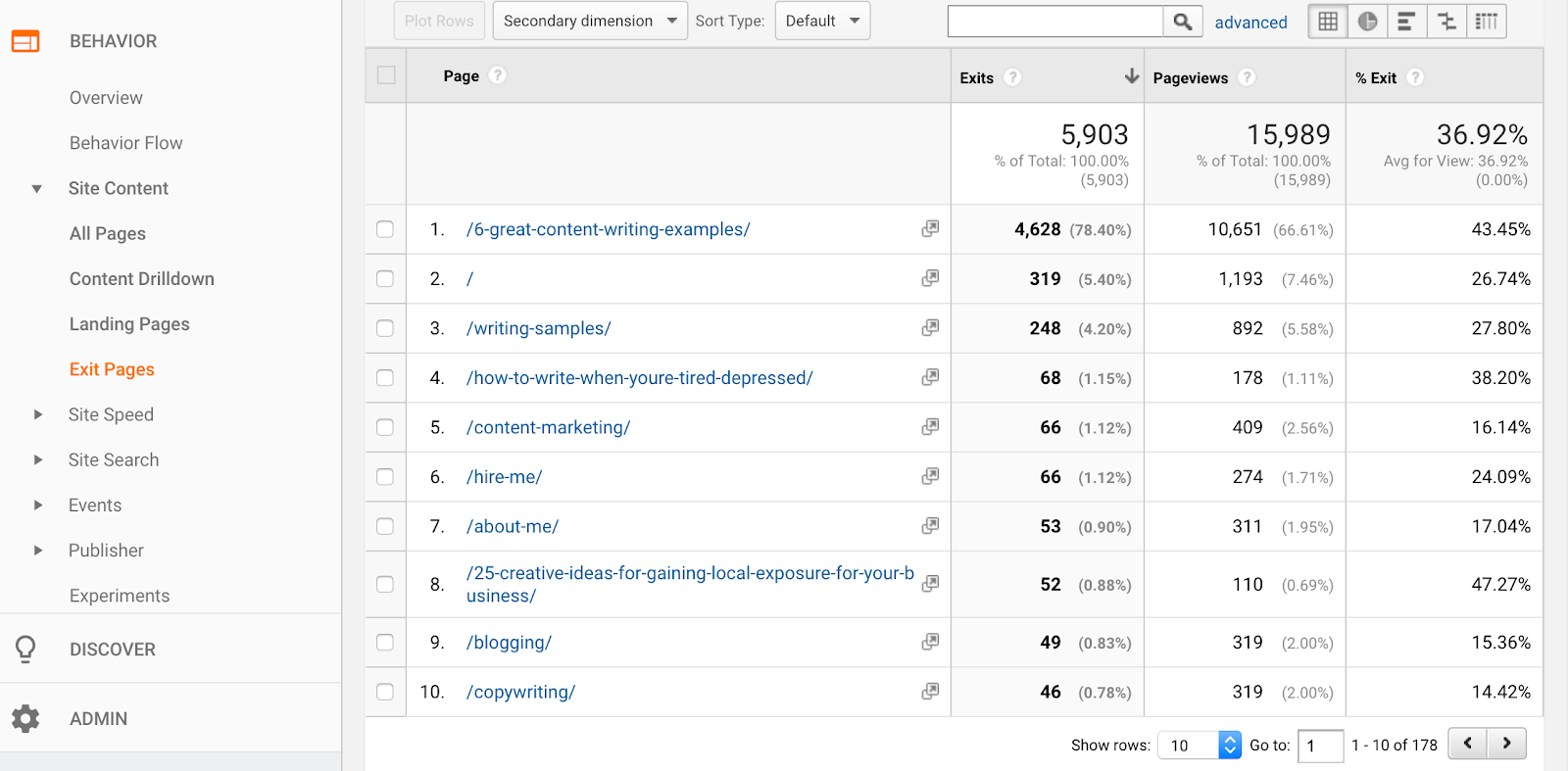1568x771 pixels.
Task: Click the Go to page number field
Action: click(x=1321, y=746)
